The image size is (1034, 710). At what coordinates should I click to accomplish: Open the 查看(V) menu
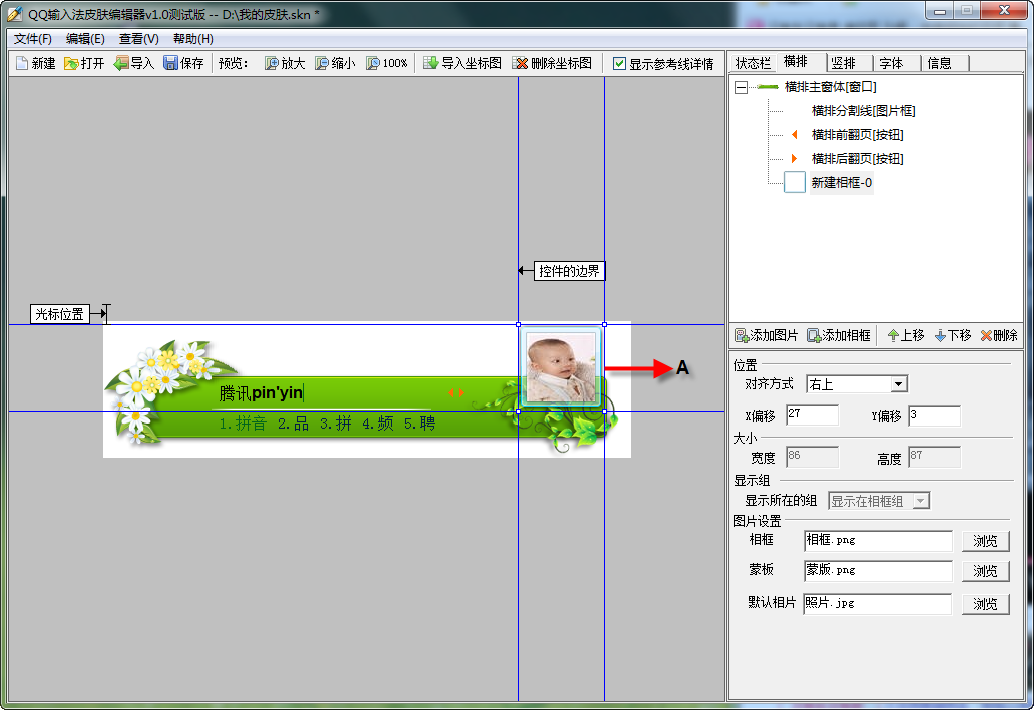[x=138, y=39]
